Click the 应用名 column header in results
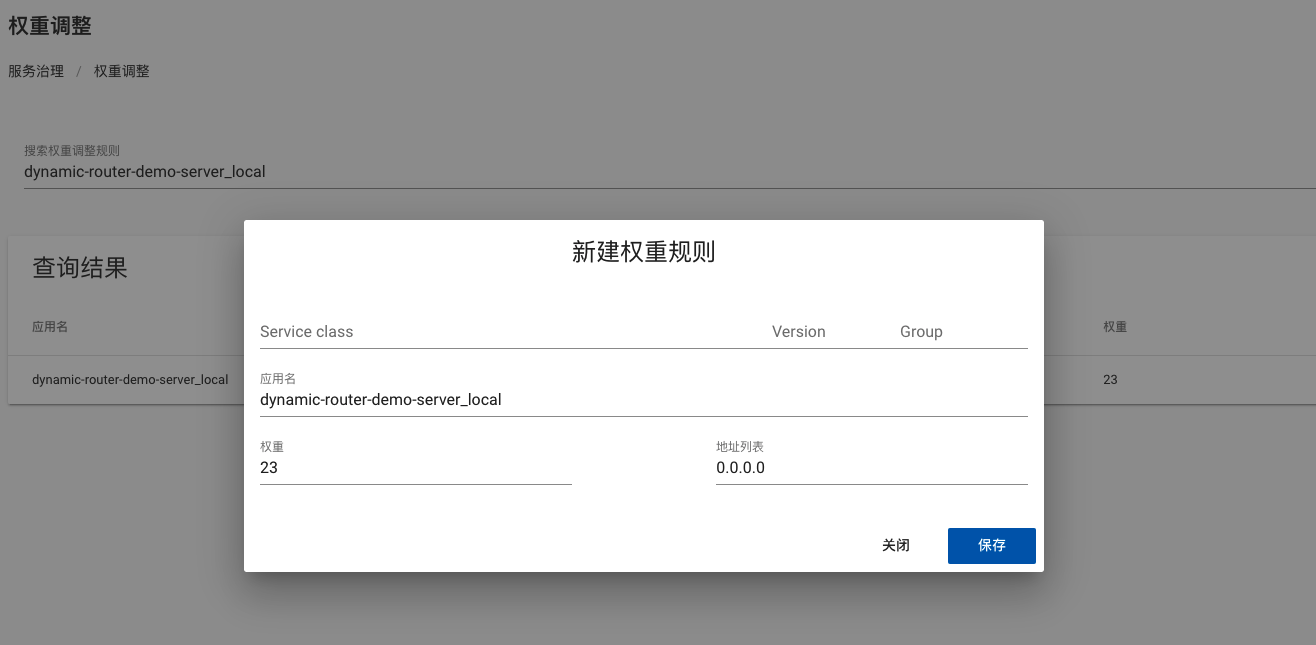Image resolution: width=1316 pixels, height=645 pixels. click(50, 327)
